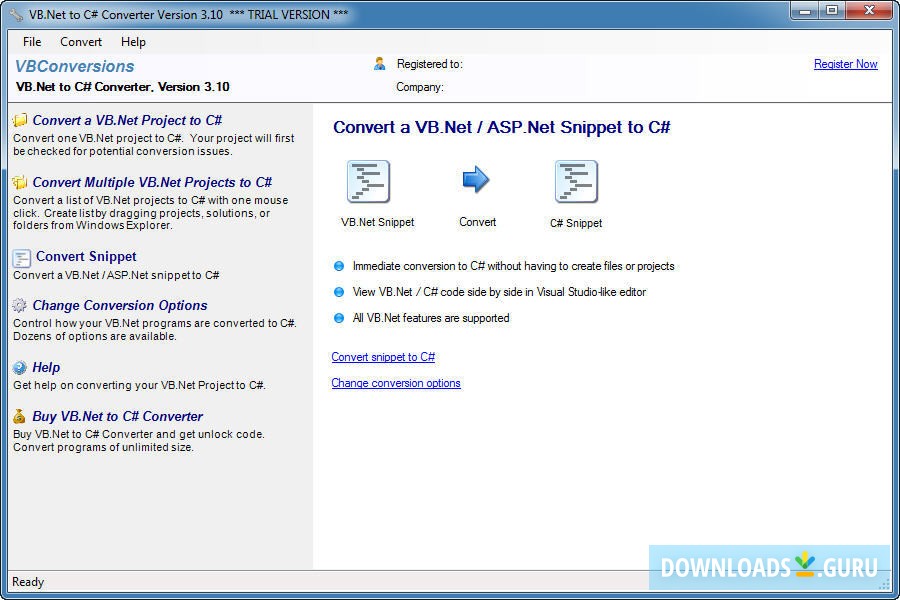Click the 'Immediate conversion to C#' bullet text

point(514,266)
